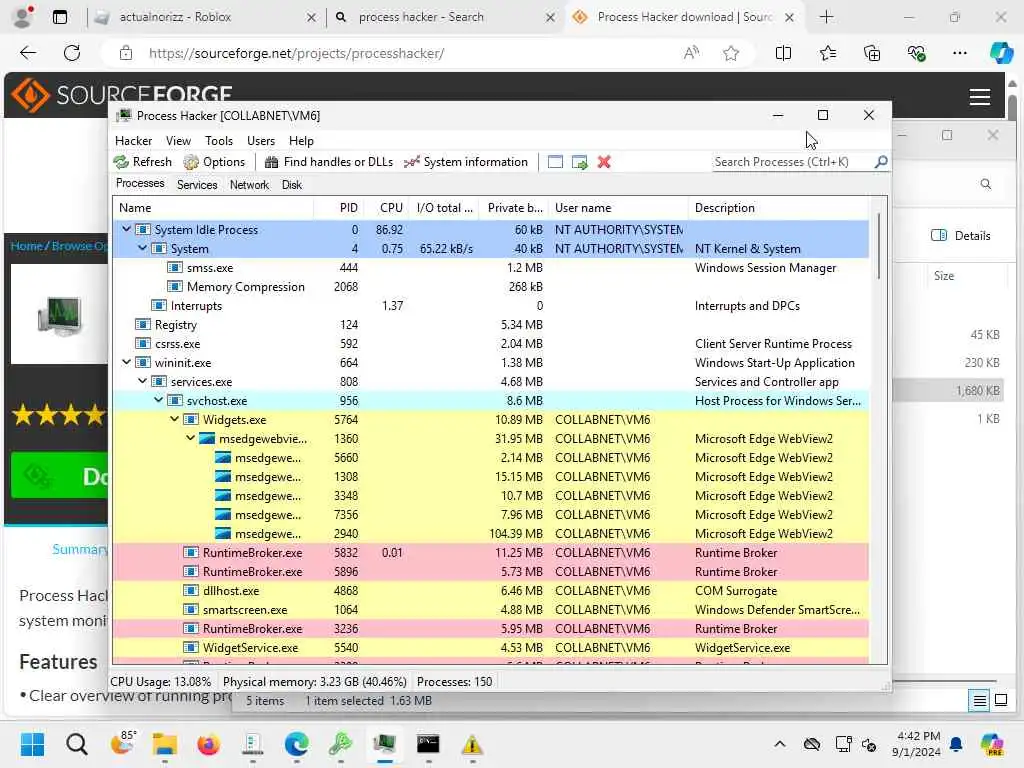The image size is (1024, 768).
Task: Select the dllhost.exe process
Action: (490, 590)
